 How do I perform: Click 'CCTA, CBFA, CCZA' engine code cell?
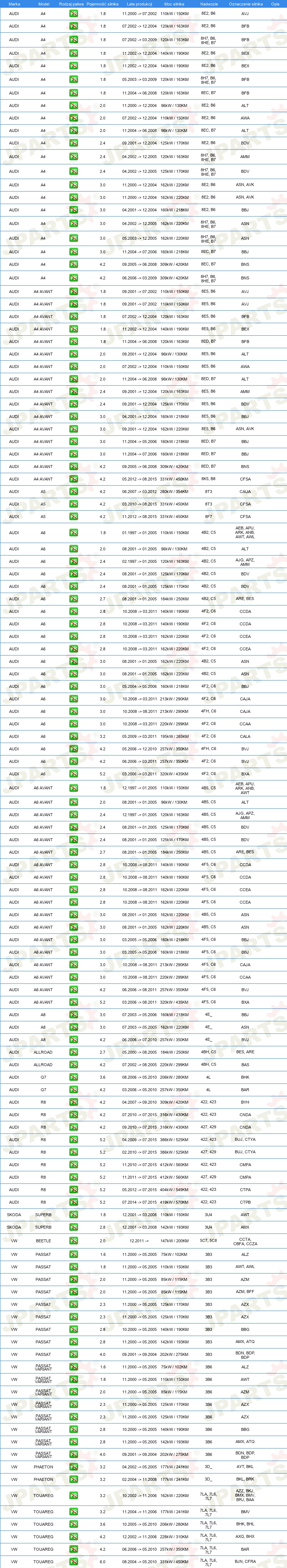(246, 1241)
